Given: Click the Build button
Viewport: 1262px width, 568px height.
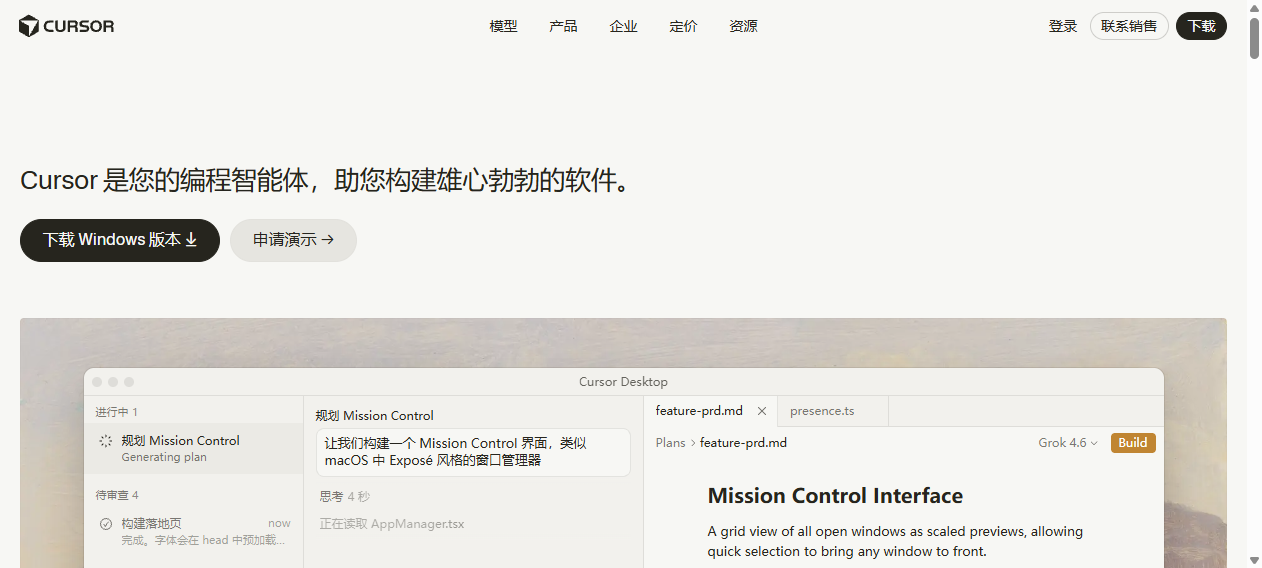Looking at the screenshot, I should pyautogui.click(x=1133, y=442).
